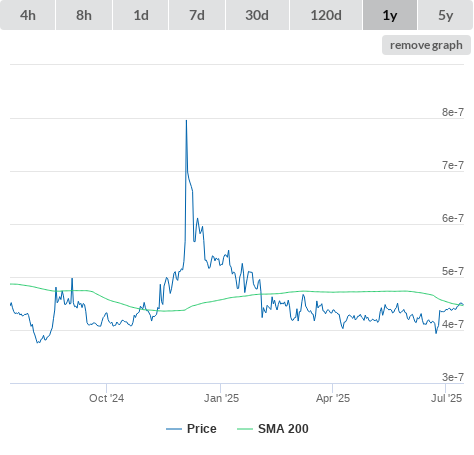Click the price spike peak near 8e-7
The height and width of the screenshot is (455, 474).
coord(186,120)
